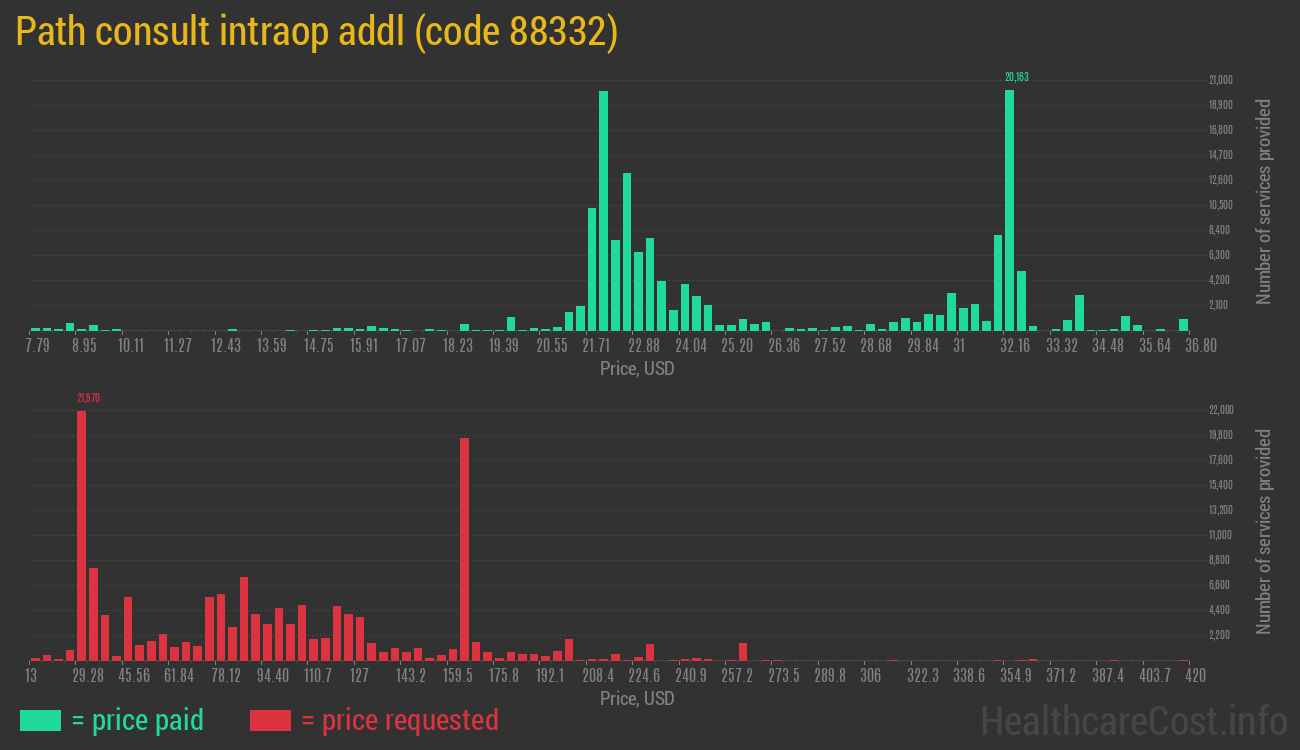Click the 21,970 value label above red bar
The image size is (1300, 750).
coord(88,398)
